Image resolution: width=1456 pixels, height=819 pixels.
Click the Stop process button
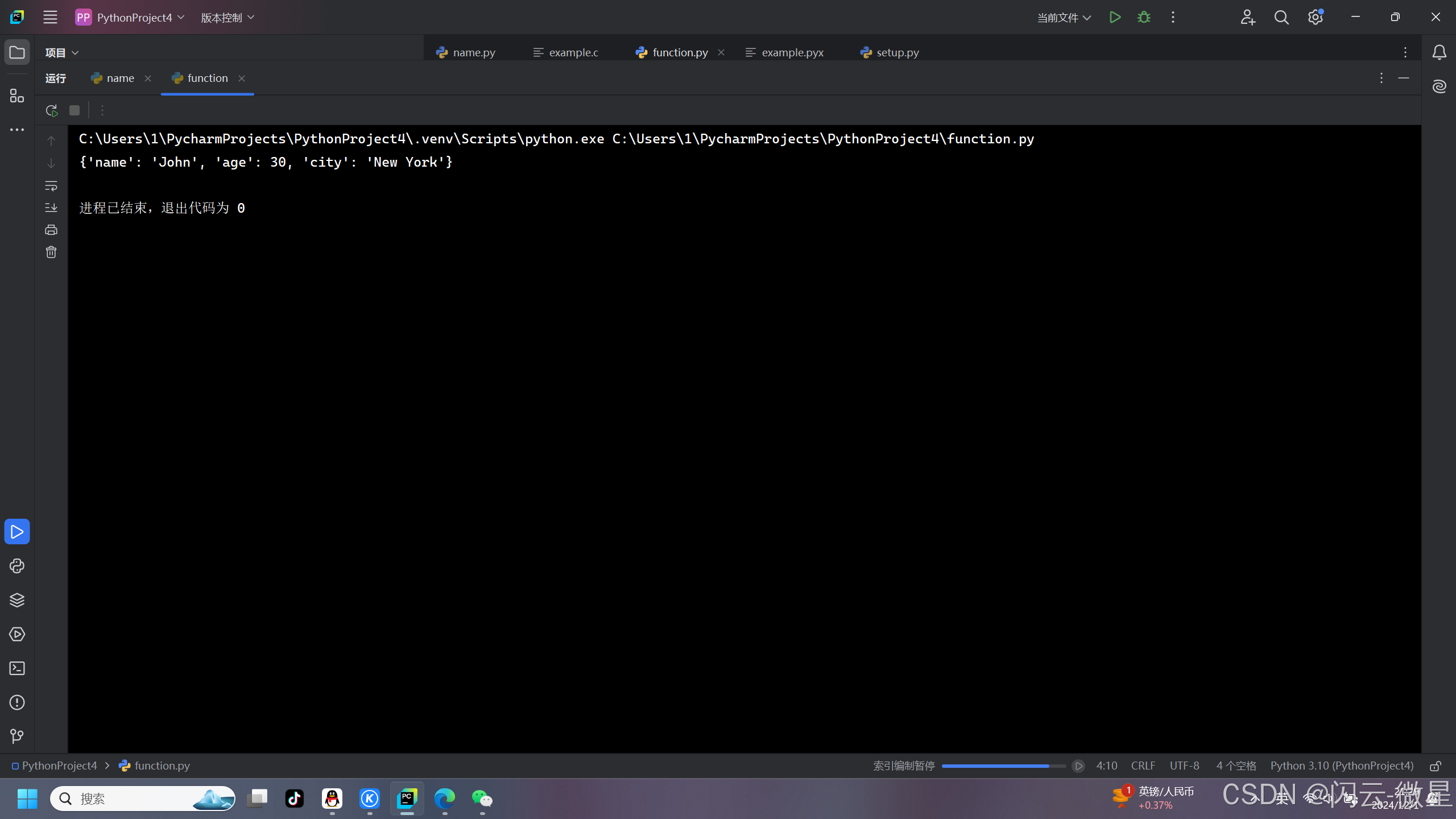[75, 110]
